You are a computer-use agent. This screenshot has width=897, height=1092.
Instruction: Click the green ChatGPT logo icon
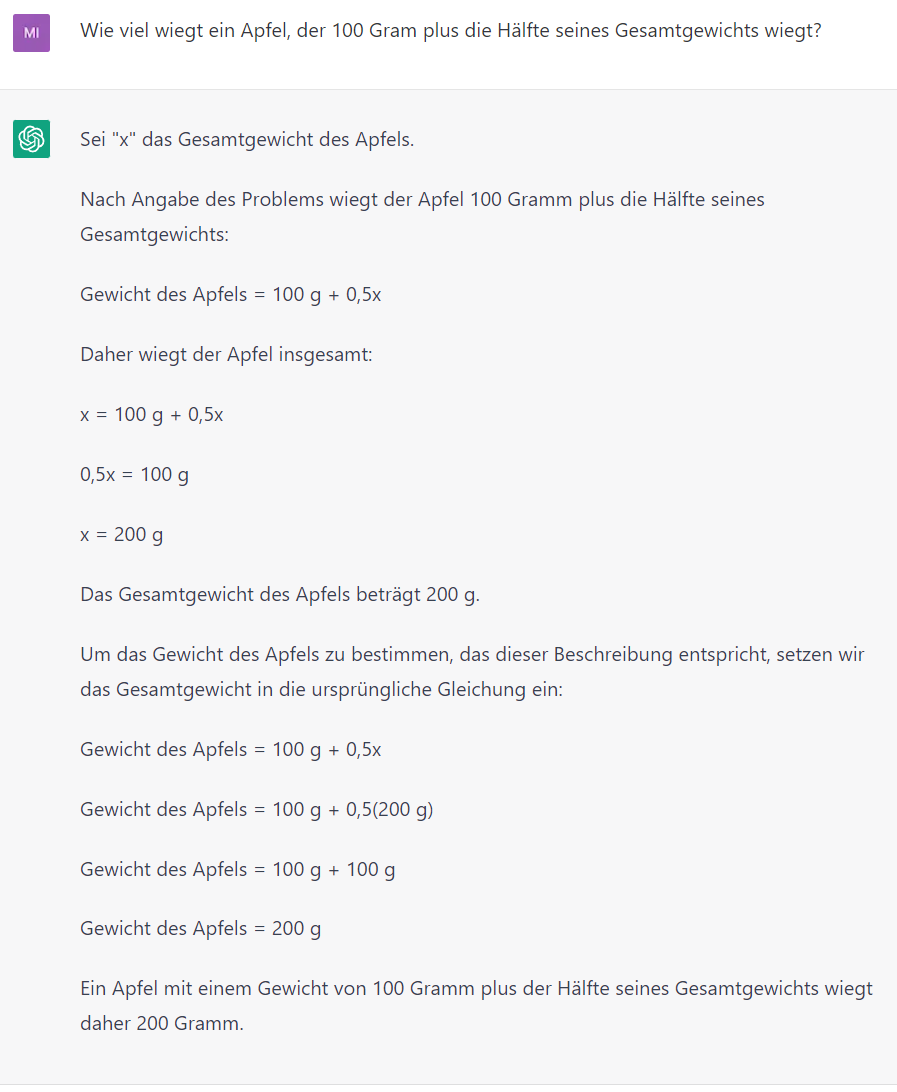[31, 139]
